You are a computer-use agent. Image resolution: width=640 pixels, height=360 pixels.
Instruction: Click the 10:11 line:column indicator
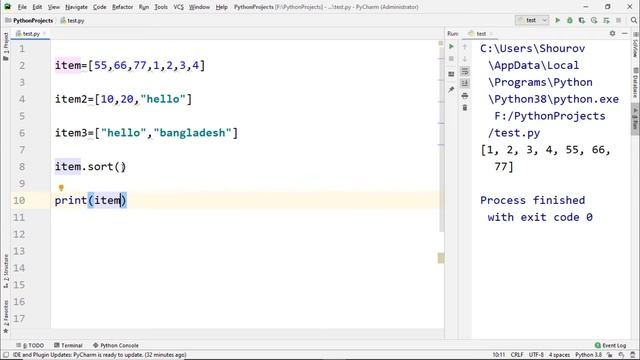pos(498,355)
